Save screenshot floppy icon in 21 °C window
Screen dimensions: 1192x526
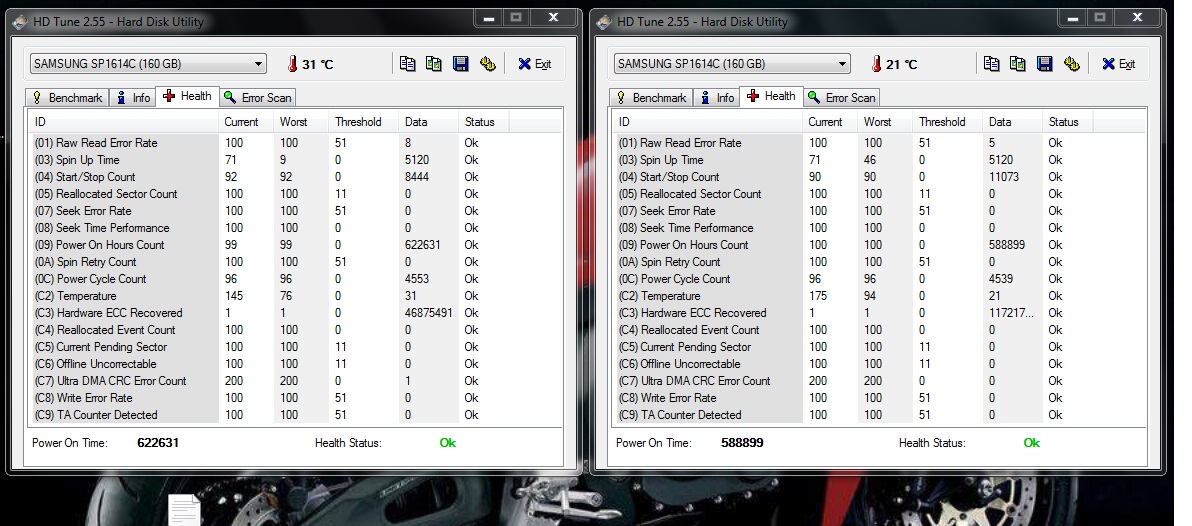point(1044,64)
